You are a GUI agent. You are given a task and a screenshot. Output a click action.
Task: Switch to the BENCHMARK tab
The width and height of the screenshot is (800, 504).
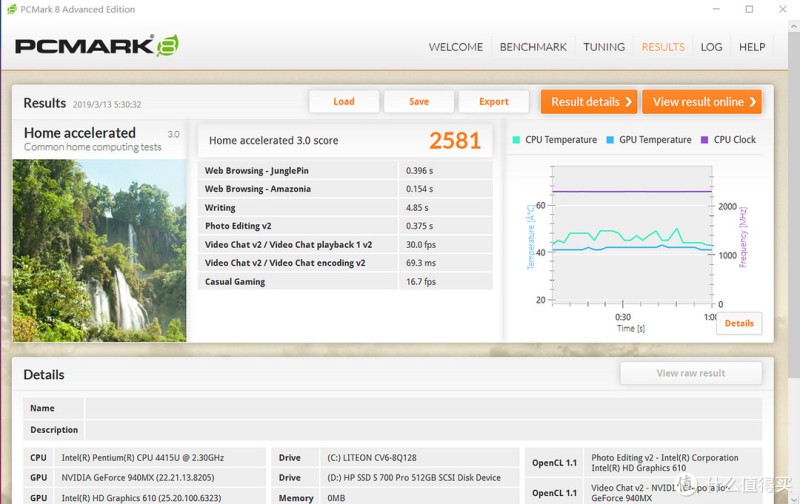point(533,47)
